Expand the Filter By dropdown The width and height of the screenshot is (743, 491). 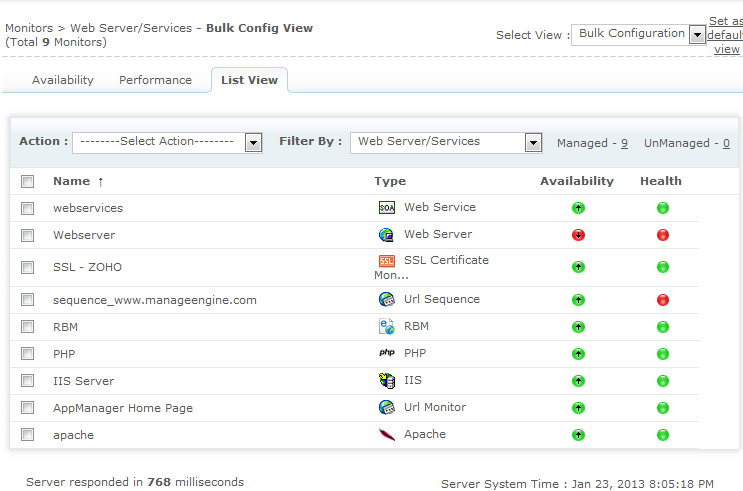coord(445,142)
